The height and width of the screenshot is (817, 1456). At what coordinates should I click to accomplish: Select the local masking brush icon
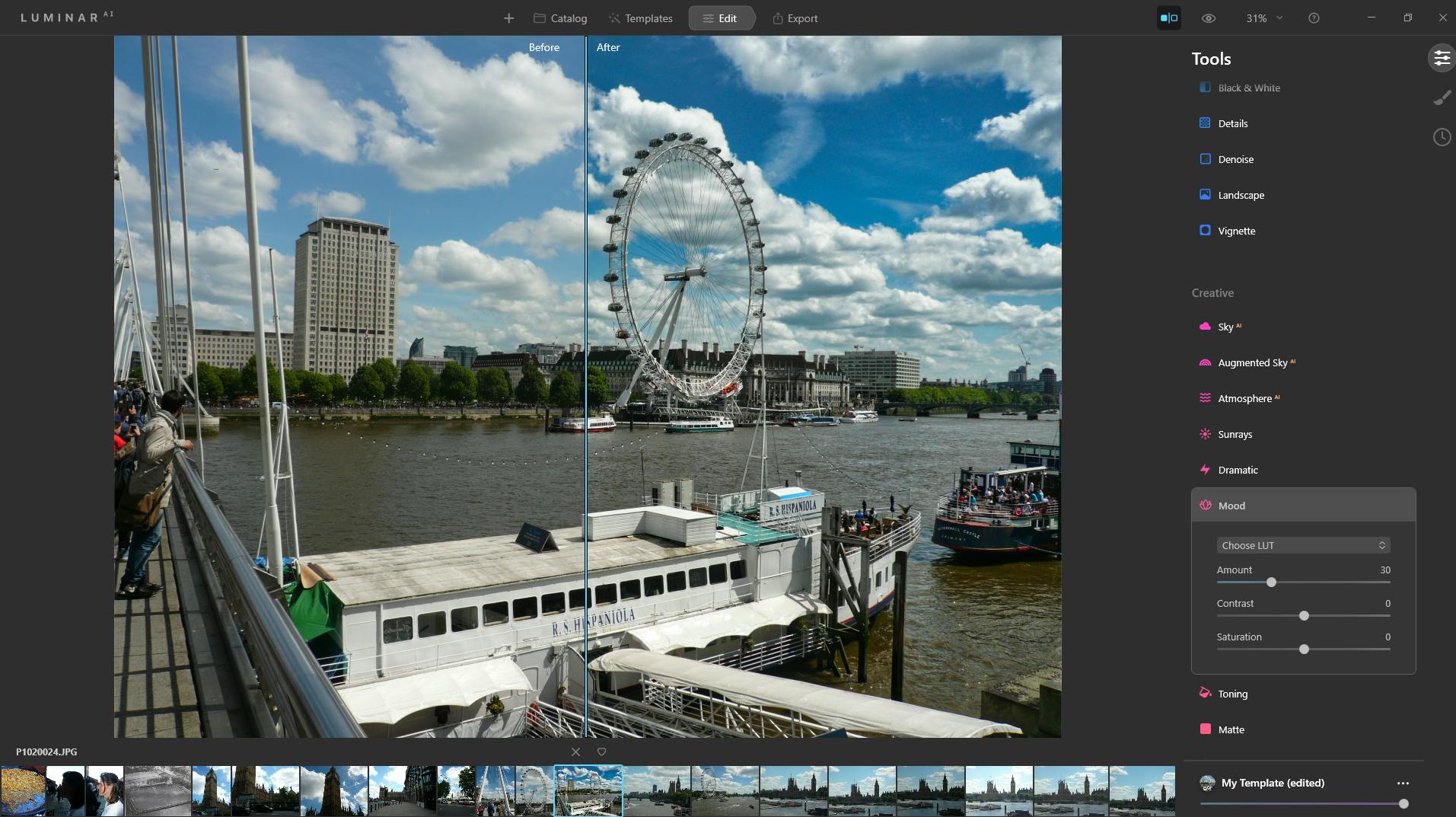(x=1442, y=97)
